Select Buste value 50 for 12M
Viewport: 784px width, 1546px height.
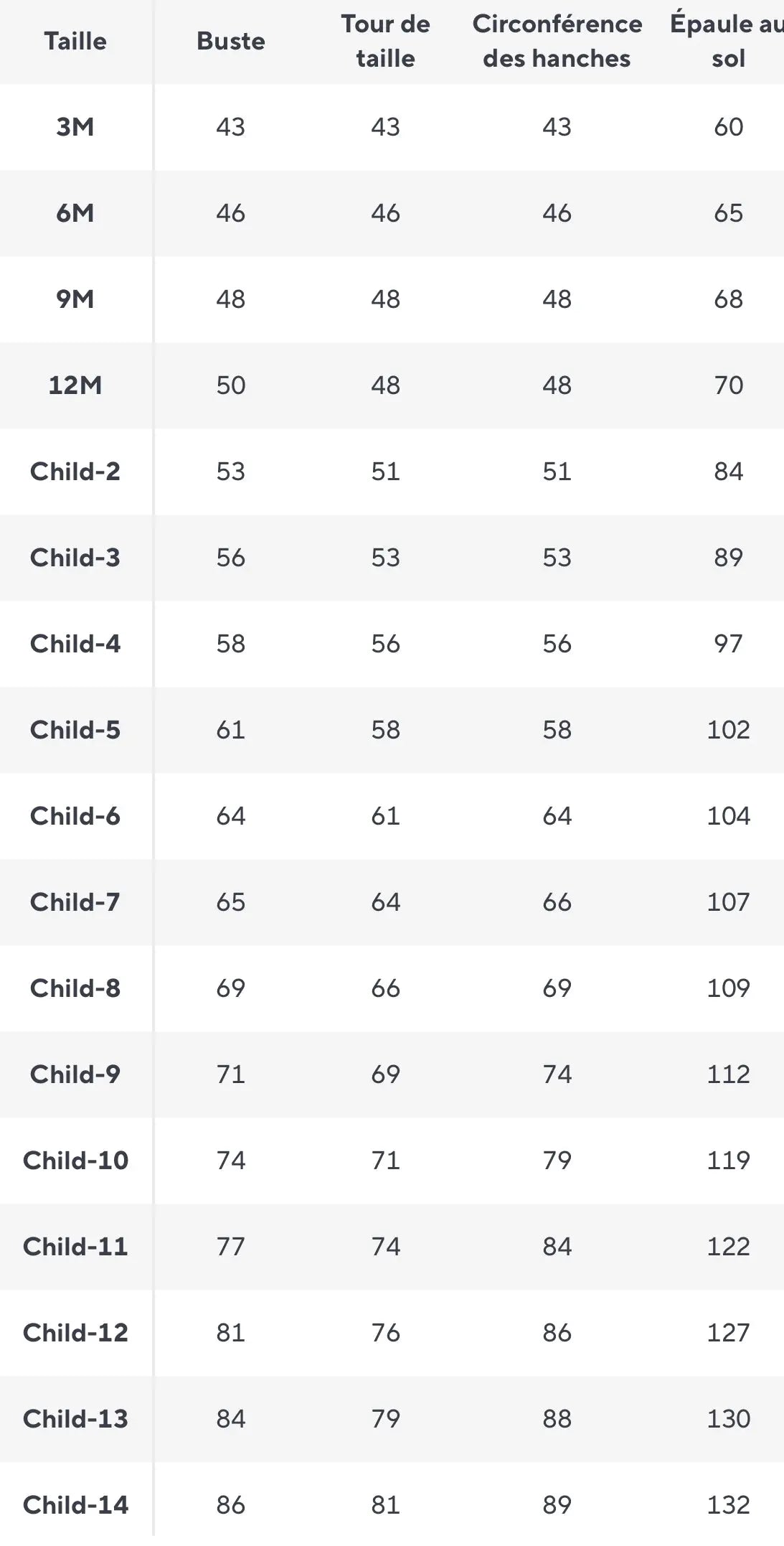click(x=231, y=385)
